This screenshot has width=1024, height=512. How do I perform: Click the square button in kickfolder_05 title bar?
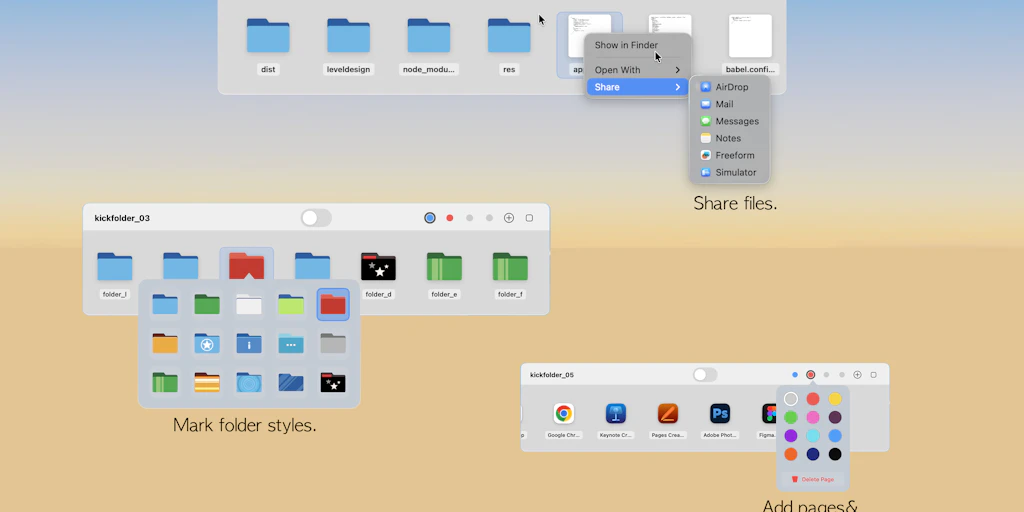pos(873,375)
